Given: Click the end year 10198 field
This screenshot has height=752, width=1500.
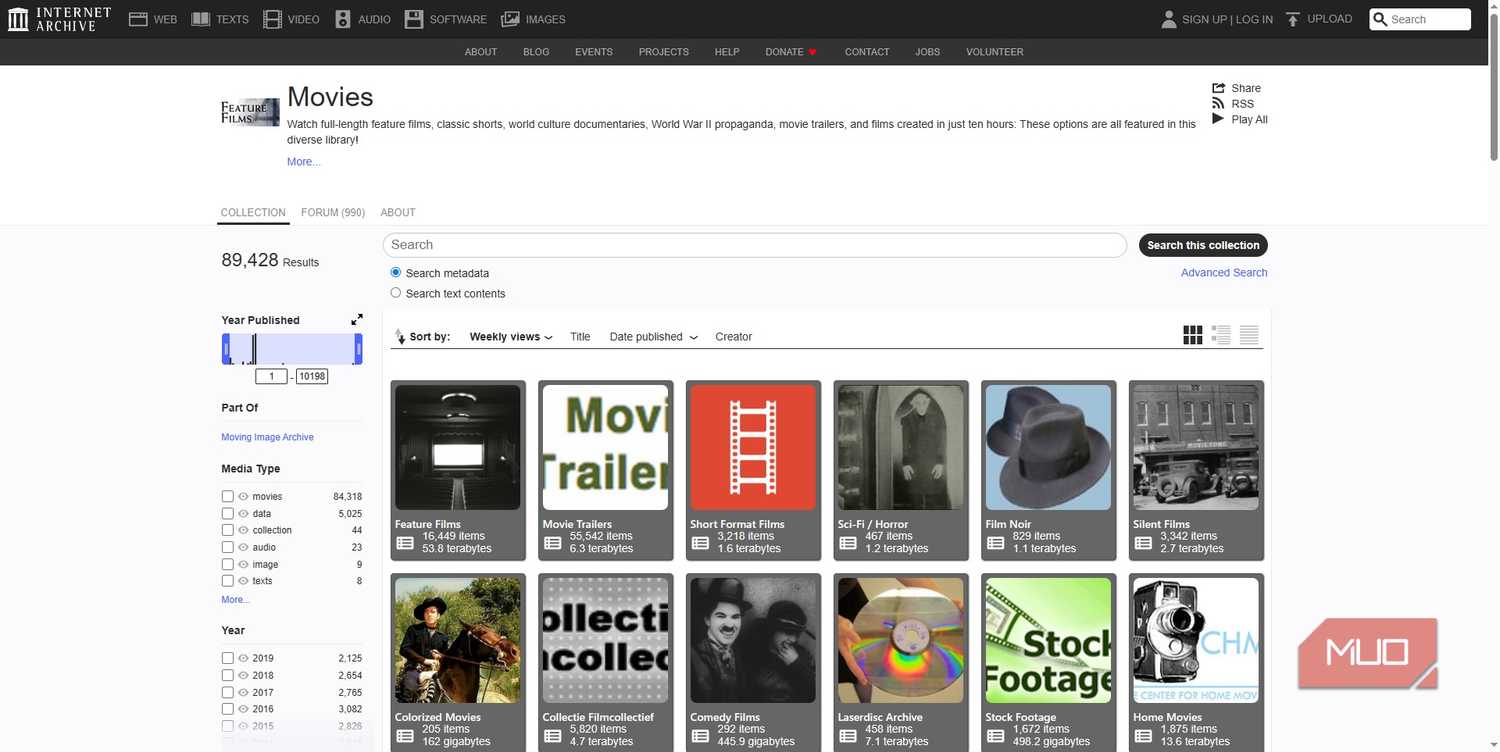Looking at the screenshot, I should point(312,377).
